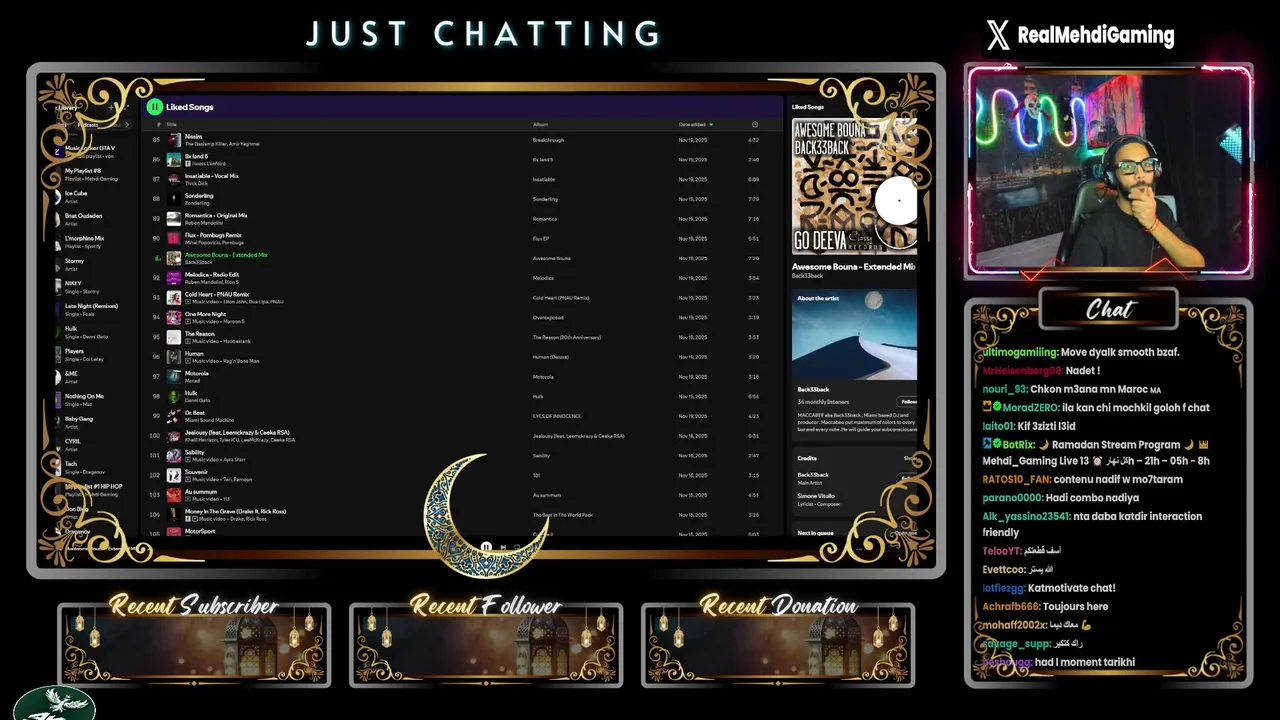This screenshot has height=720, width=1280.
Task: Click the equalizer icon beside Awesome Bouna track
Action: [x=156, y=258]
